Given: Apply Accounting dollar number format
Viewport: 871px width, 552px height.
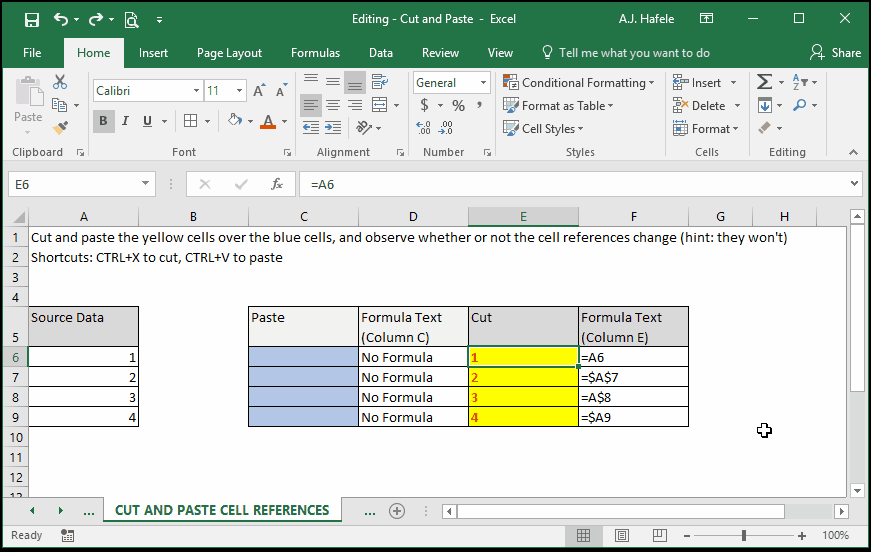Looking at the screenshot, I should [x=424, y=105].
